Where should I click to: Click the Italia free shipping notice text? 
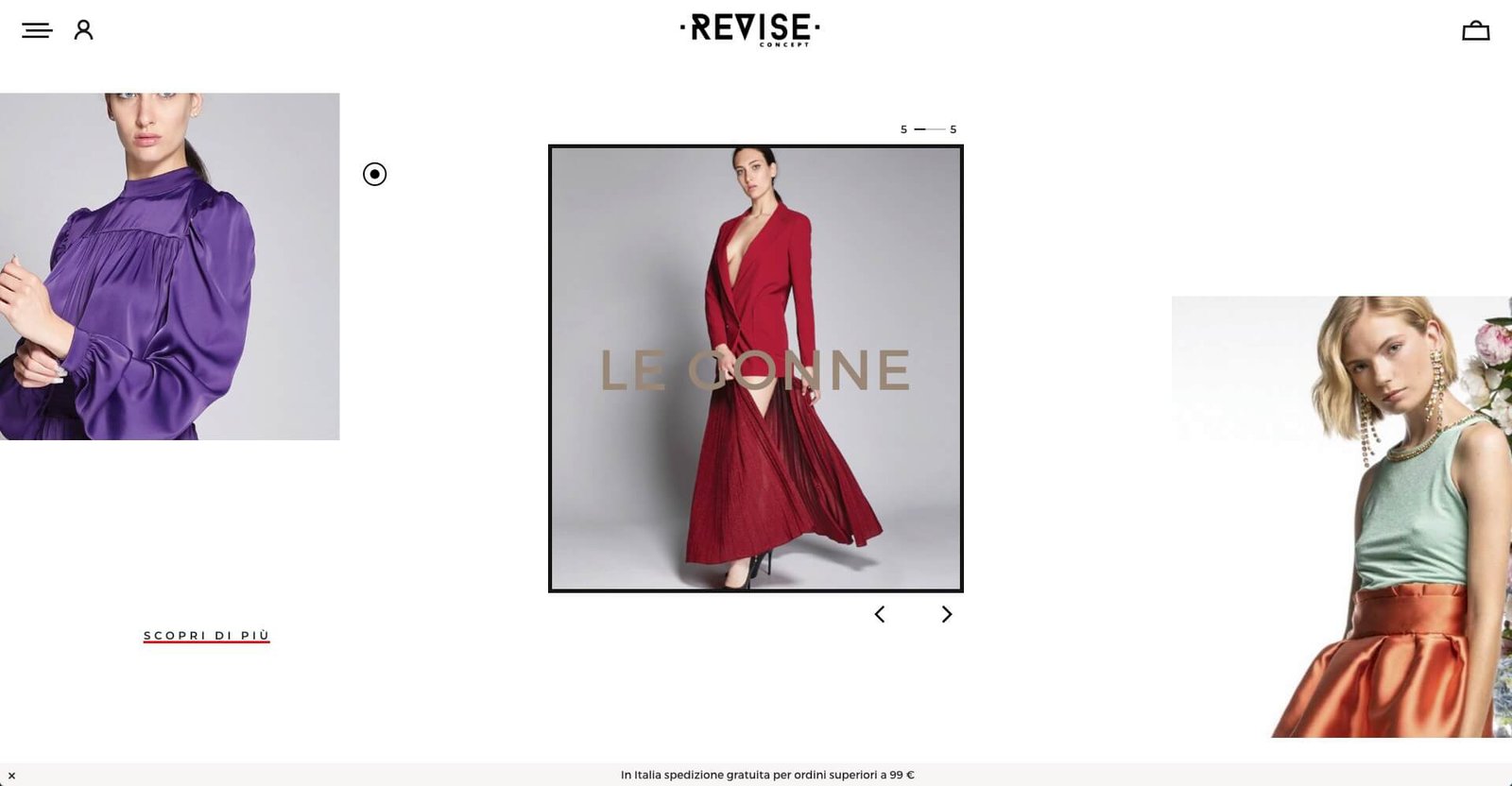[x=767, y=775]
